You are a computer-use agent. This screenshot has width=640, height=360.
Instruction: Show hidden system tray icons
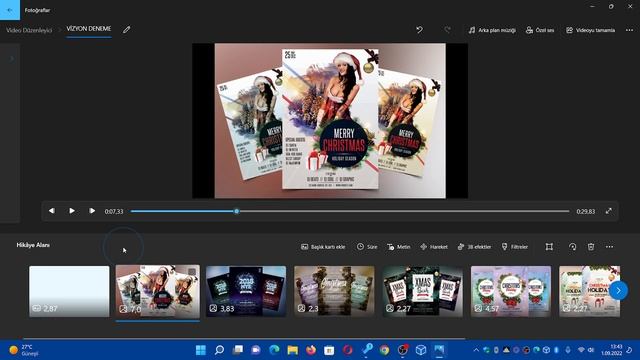[476, 350]
